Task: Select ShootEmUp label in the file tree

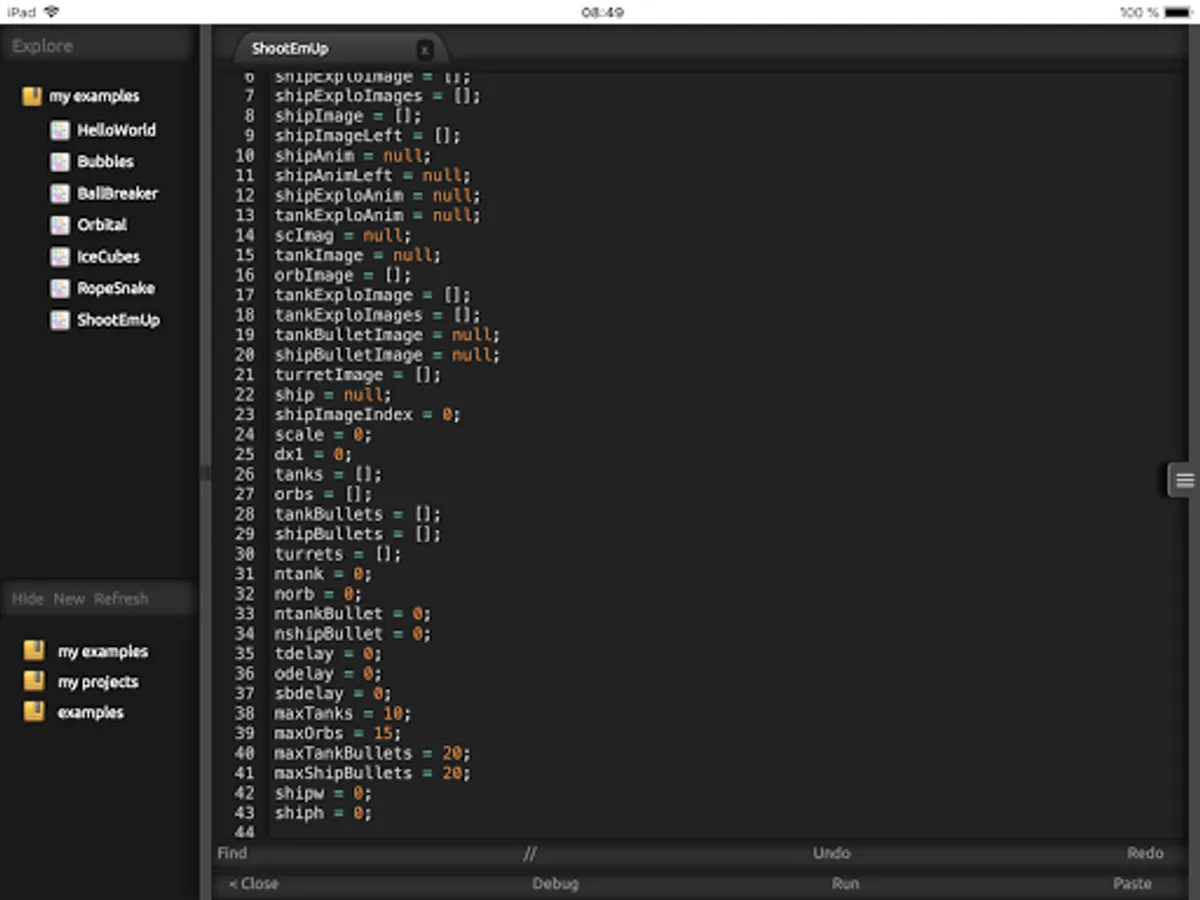Action: tap(118, 320)
